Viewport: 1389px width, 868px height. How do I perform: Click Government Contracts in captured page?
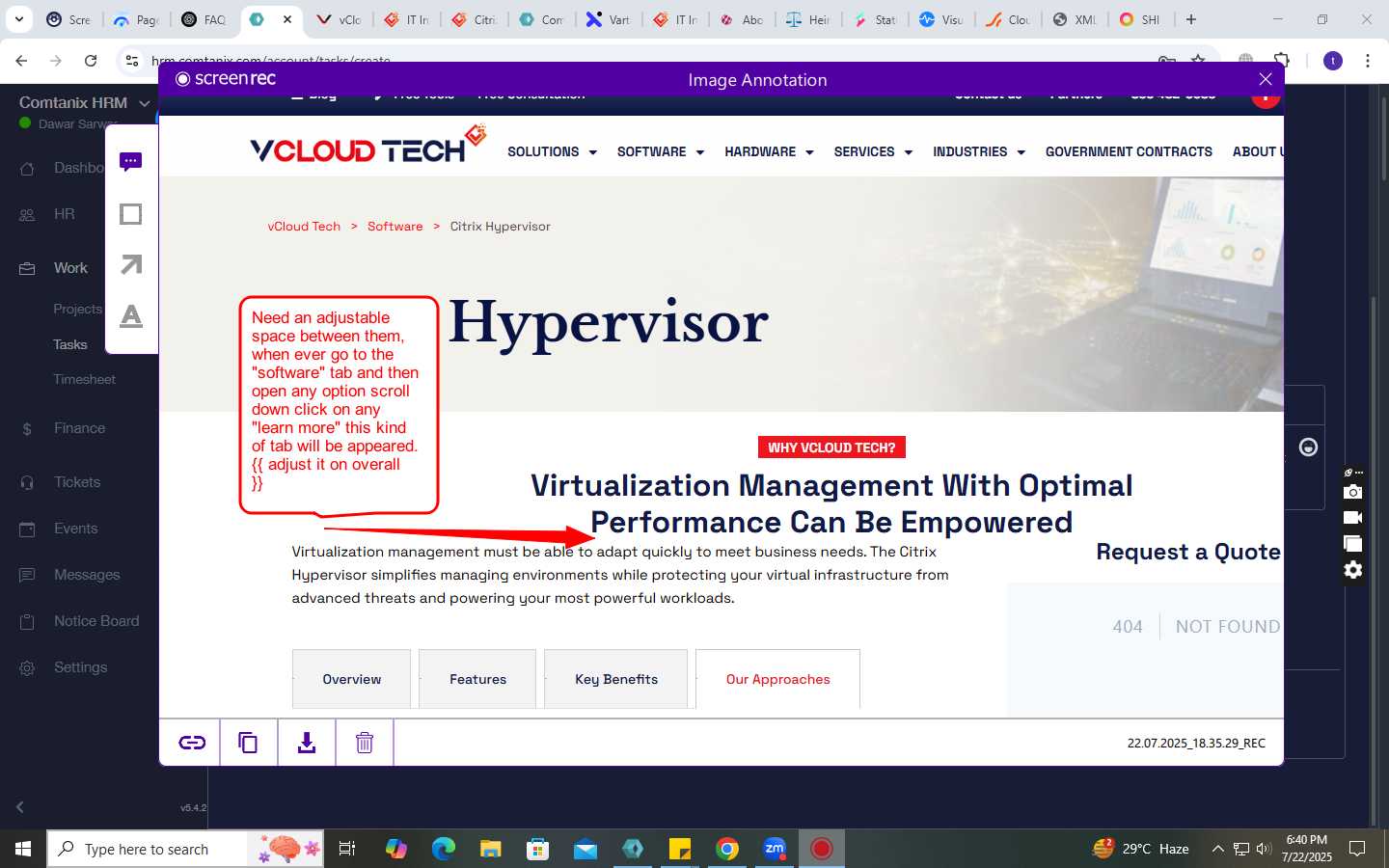pyautogui.click(x=1129, y=151)
